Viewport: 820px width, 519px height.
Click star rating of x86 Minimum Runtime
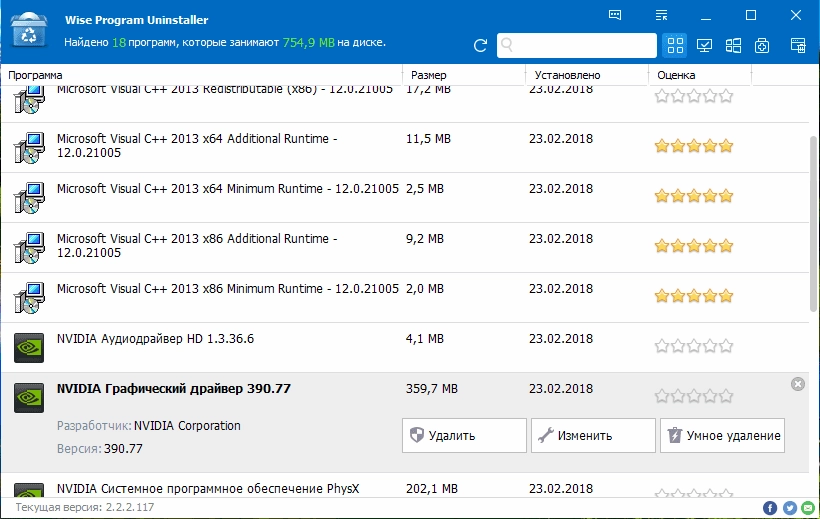pos(693,296)
